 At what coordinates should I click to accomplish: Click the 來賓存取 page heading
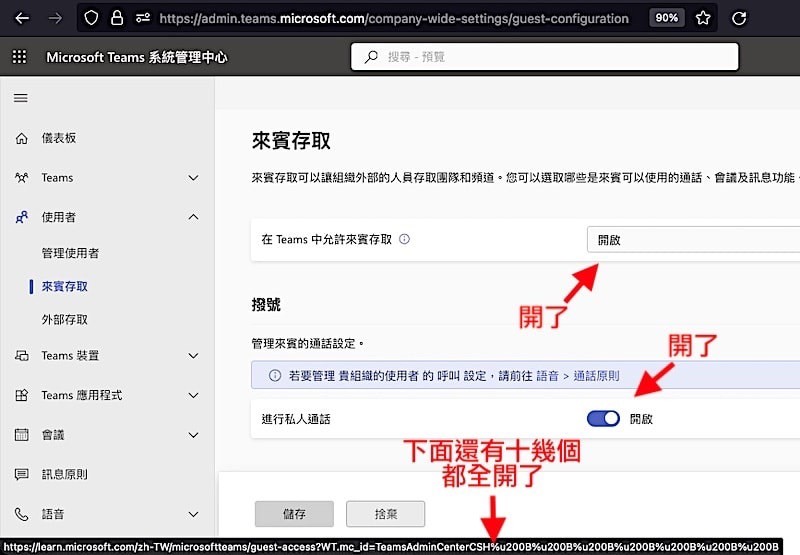tap(291, 141)
